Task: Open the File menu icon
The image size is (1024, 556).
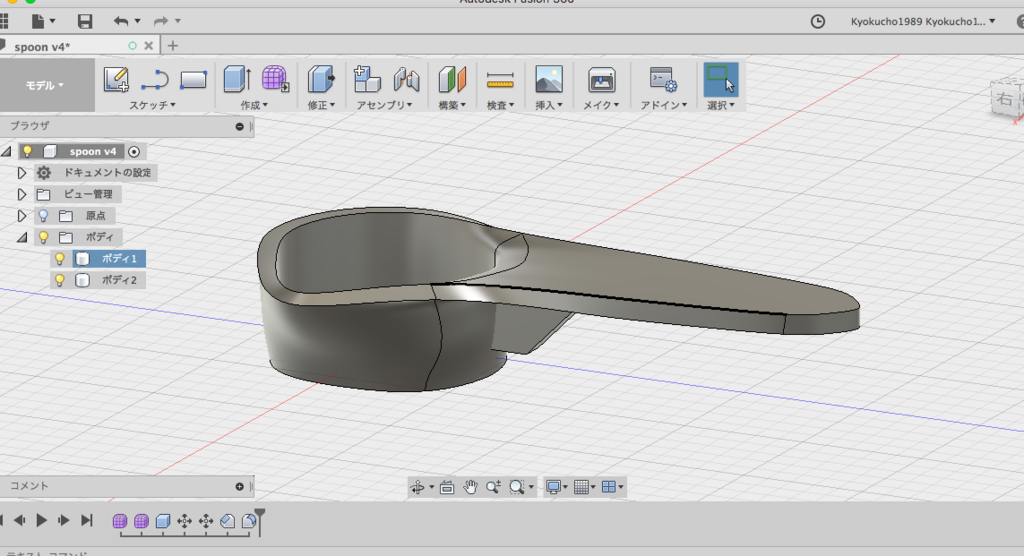Action: pyautogui.click(x=39, y=22)
